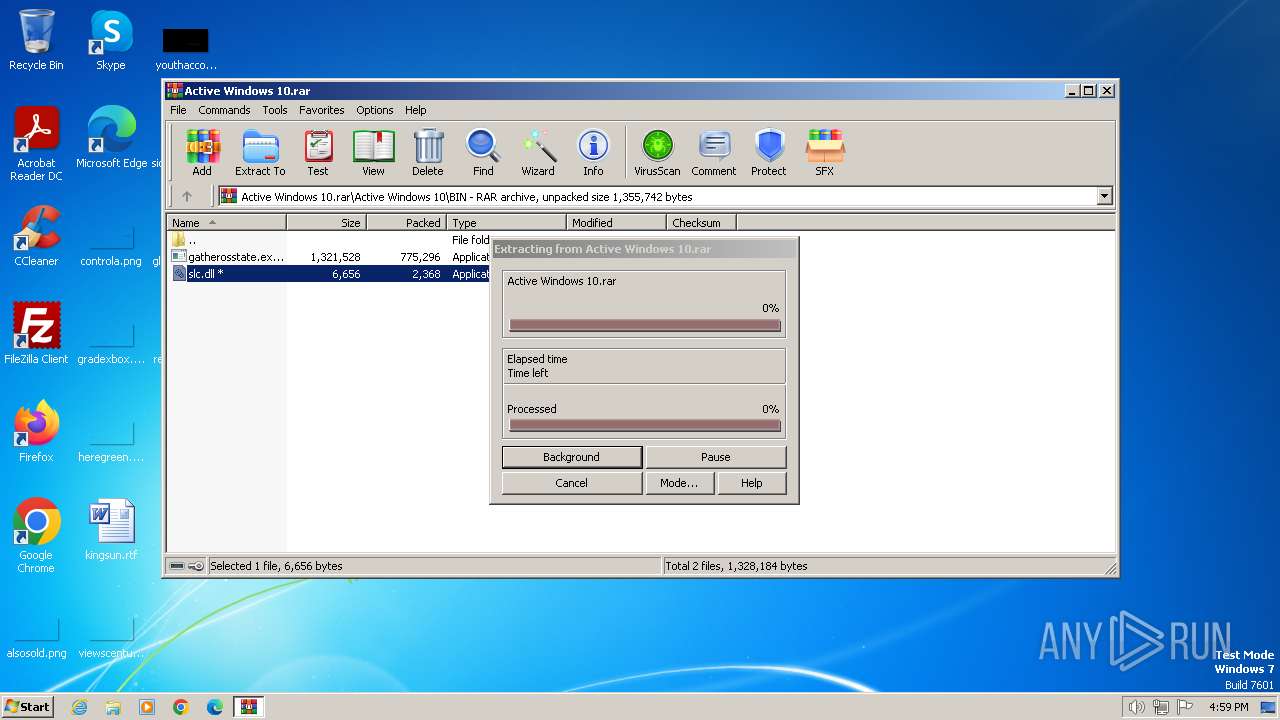The image size is (1280, 720).
Task: Click the archive file progress bar
Action: (x=645, y=325)
